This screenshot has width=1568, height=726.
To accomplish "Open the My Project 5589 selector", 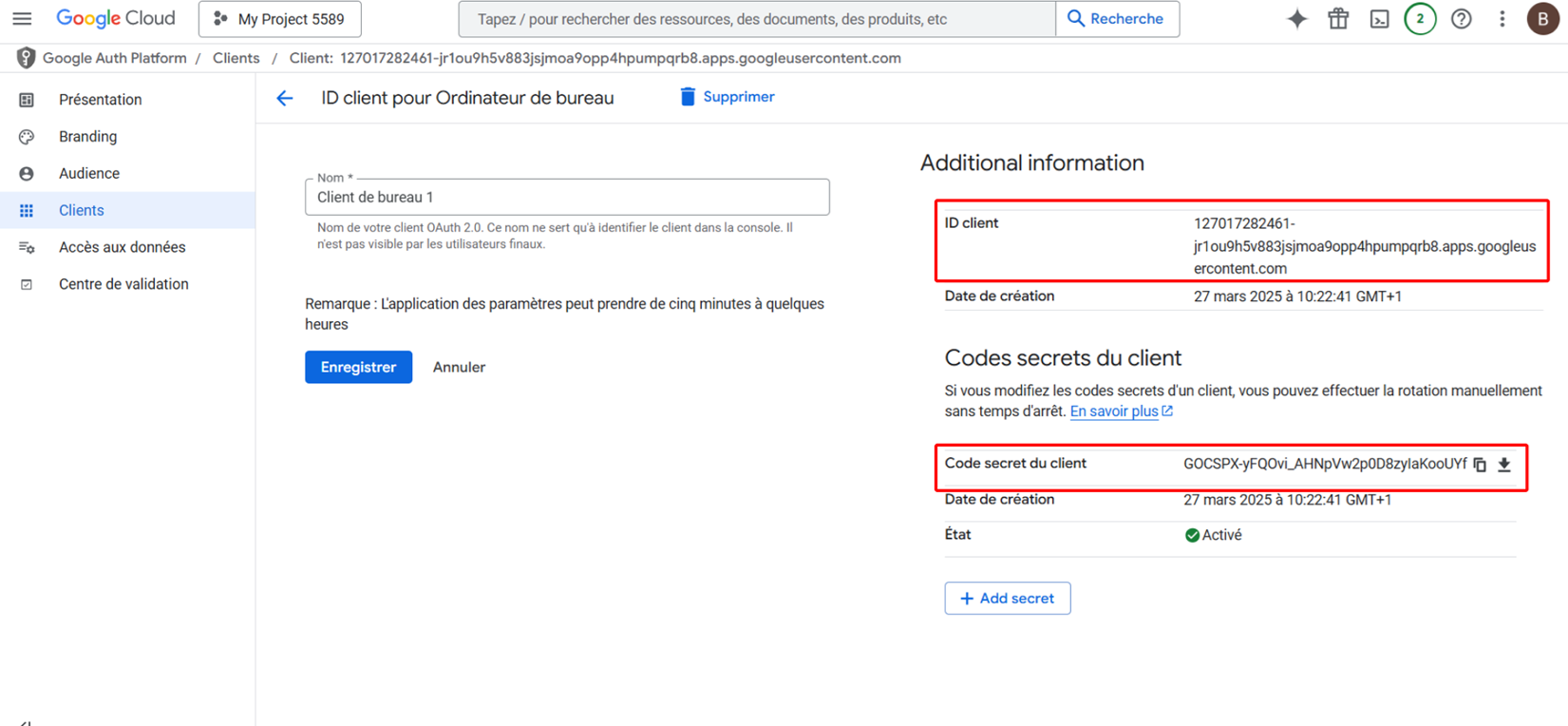I will (280, 19).
